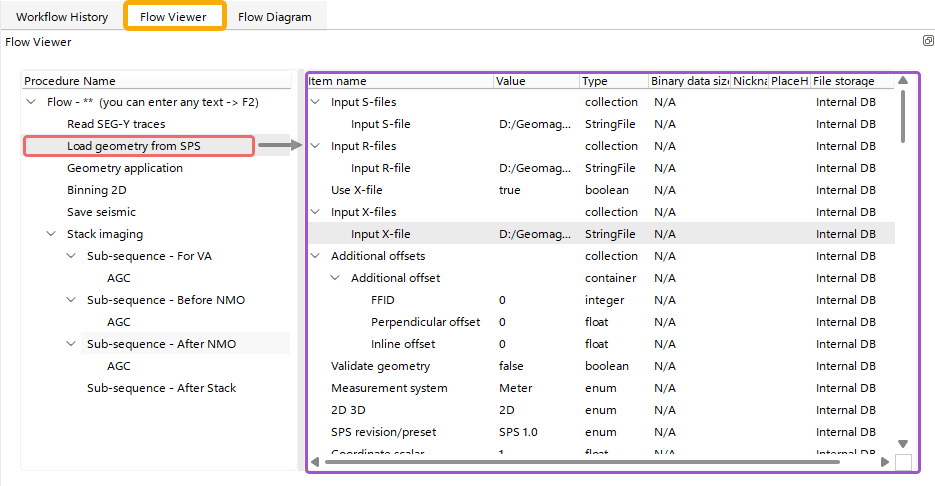Click the Nickname column header
Image resolution: width=935 pixels, height=486 pixels.
pos(749,81)
